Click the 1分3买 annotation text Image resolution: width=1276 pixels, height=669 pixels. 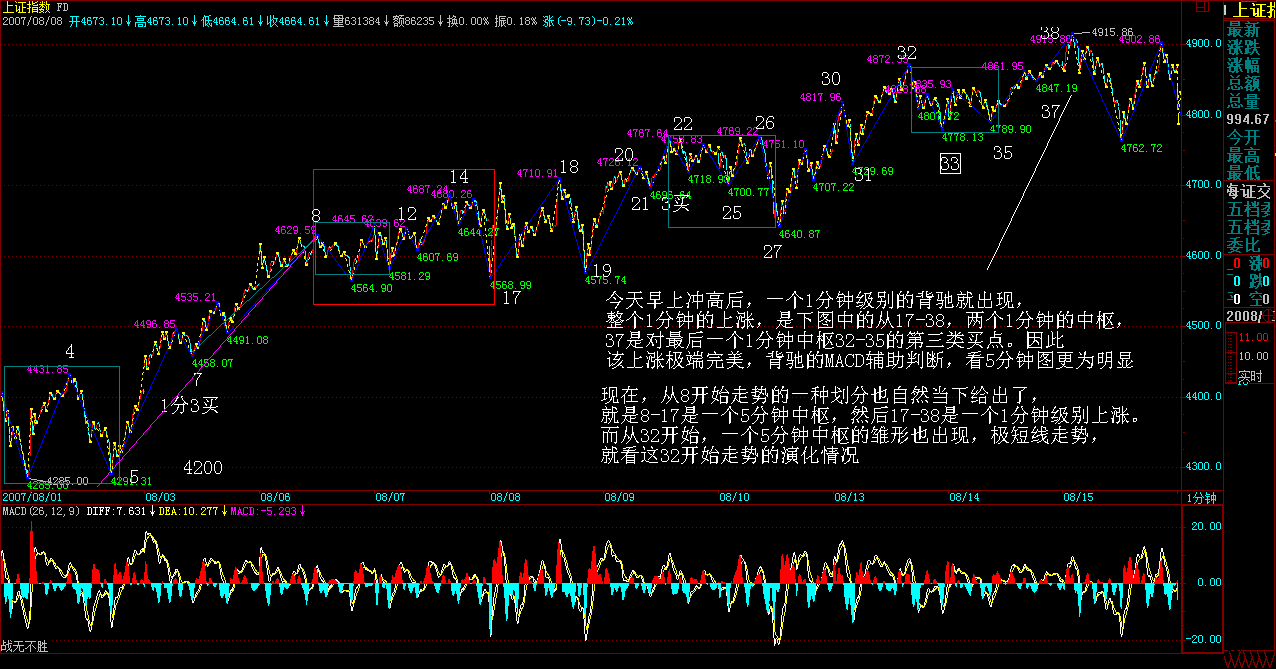click(x=189, y=405)
